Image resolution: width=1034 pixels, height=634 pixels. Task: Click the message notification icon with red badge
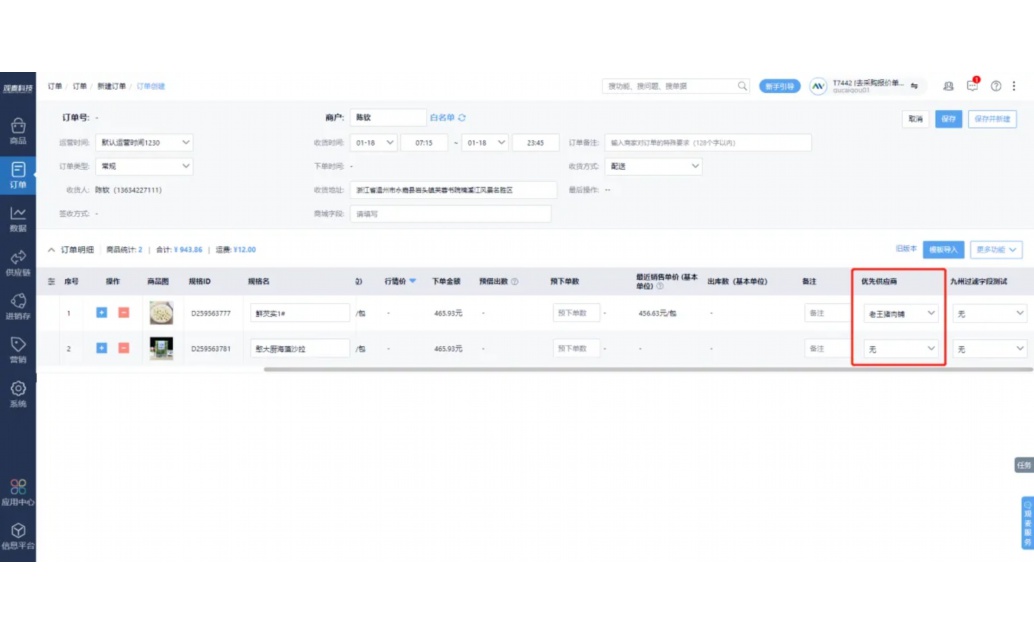972,86
